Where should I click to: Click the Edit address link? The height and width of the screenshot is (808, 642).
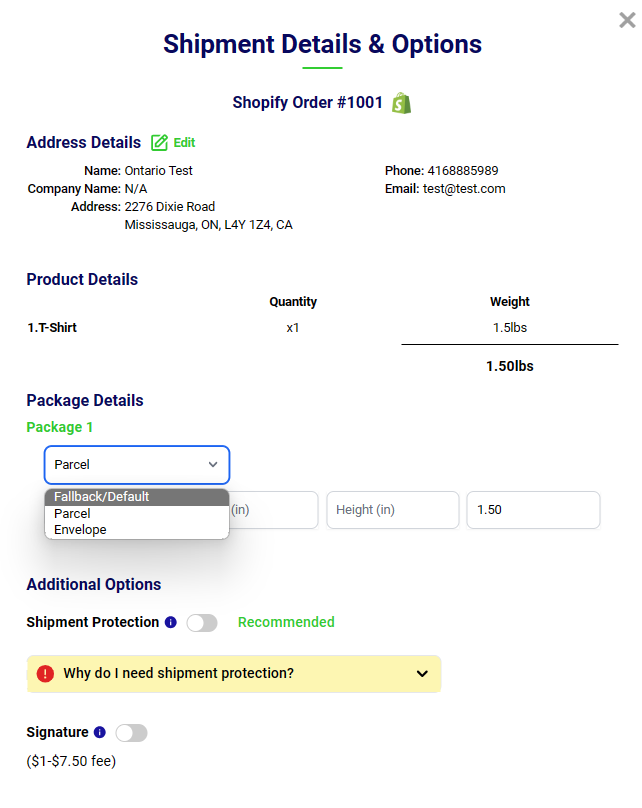pyautogui.click(x=184, y=143)
